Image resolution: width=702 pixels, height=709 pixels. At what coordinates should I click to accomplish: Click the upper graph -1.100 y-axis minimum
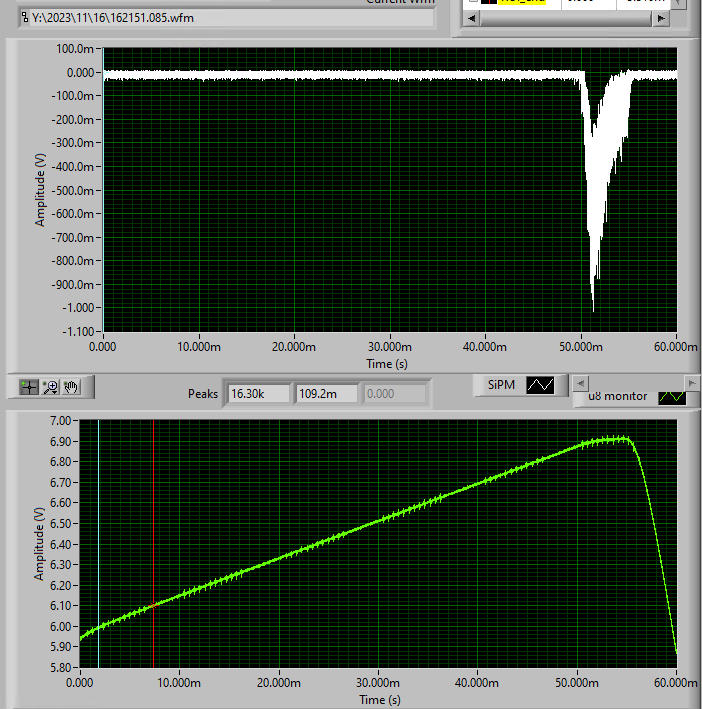click(78, 331)
